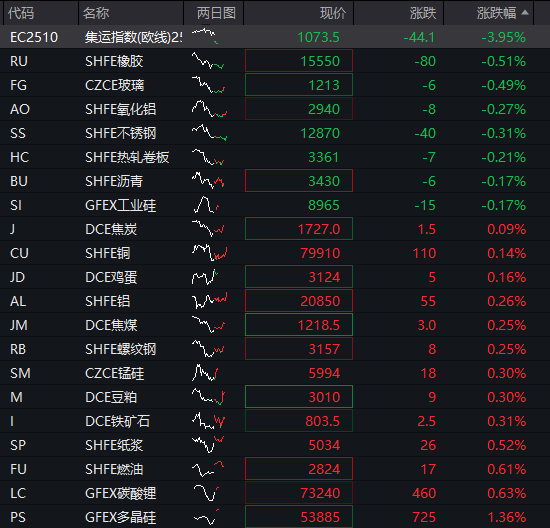
Task: Click the 15550 price cell
Action: pos(299,61)
